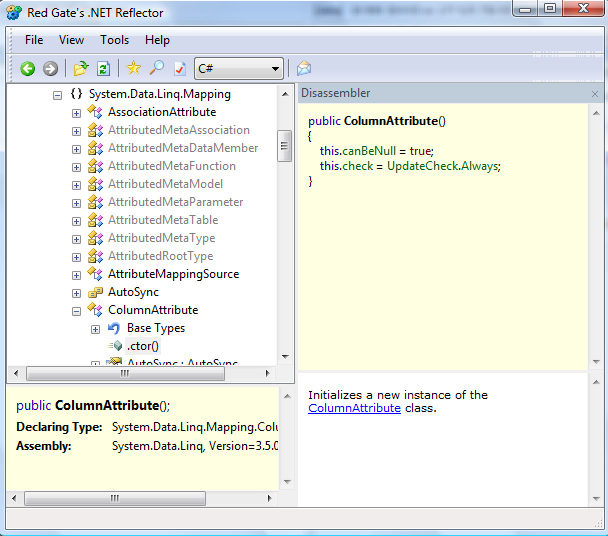The image size is (608, 536).
Task: Expand the AttributedRootType node
Action: pos(76,257)
